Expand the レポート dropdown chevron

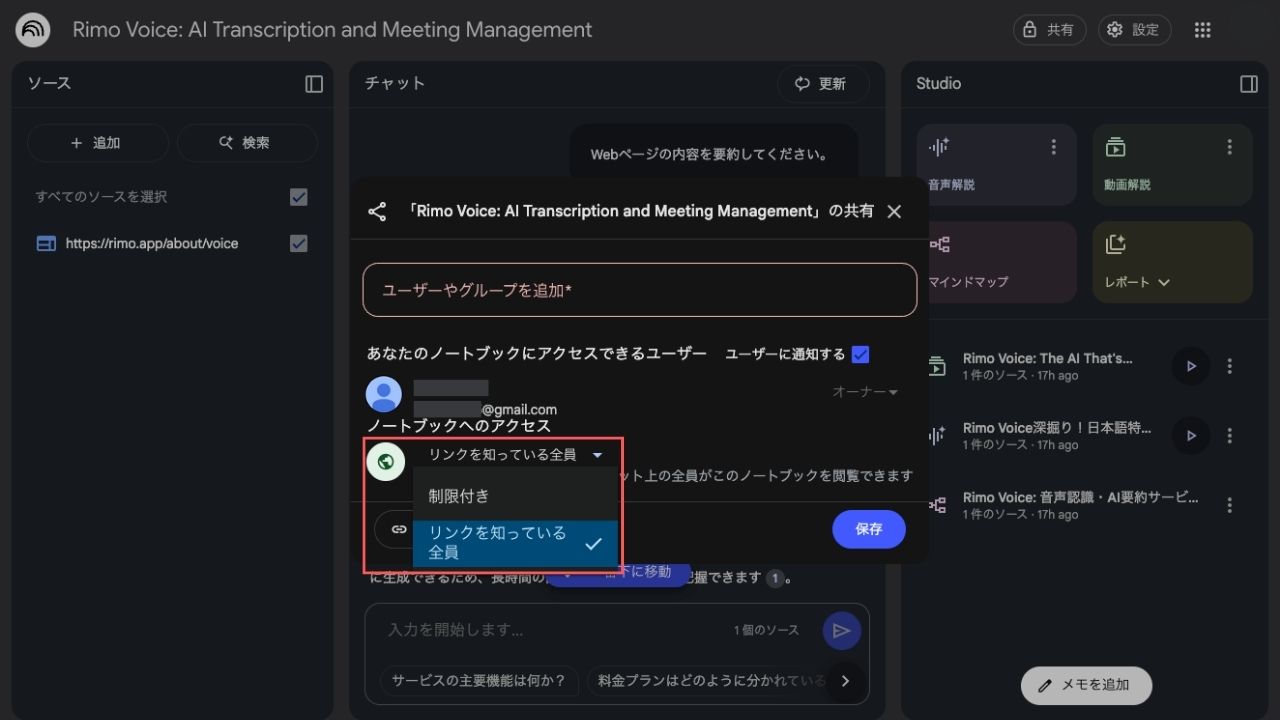click(1164, 283)
